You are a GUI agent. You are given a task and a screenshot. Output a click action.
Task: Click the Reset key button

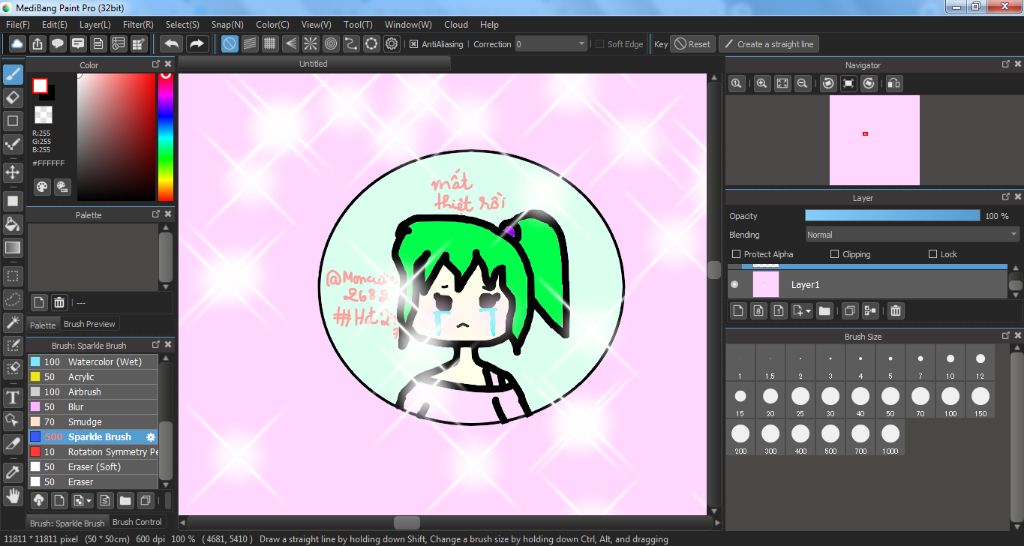[692, 44]
